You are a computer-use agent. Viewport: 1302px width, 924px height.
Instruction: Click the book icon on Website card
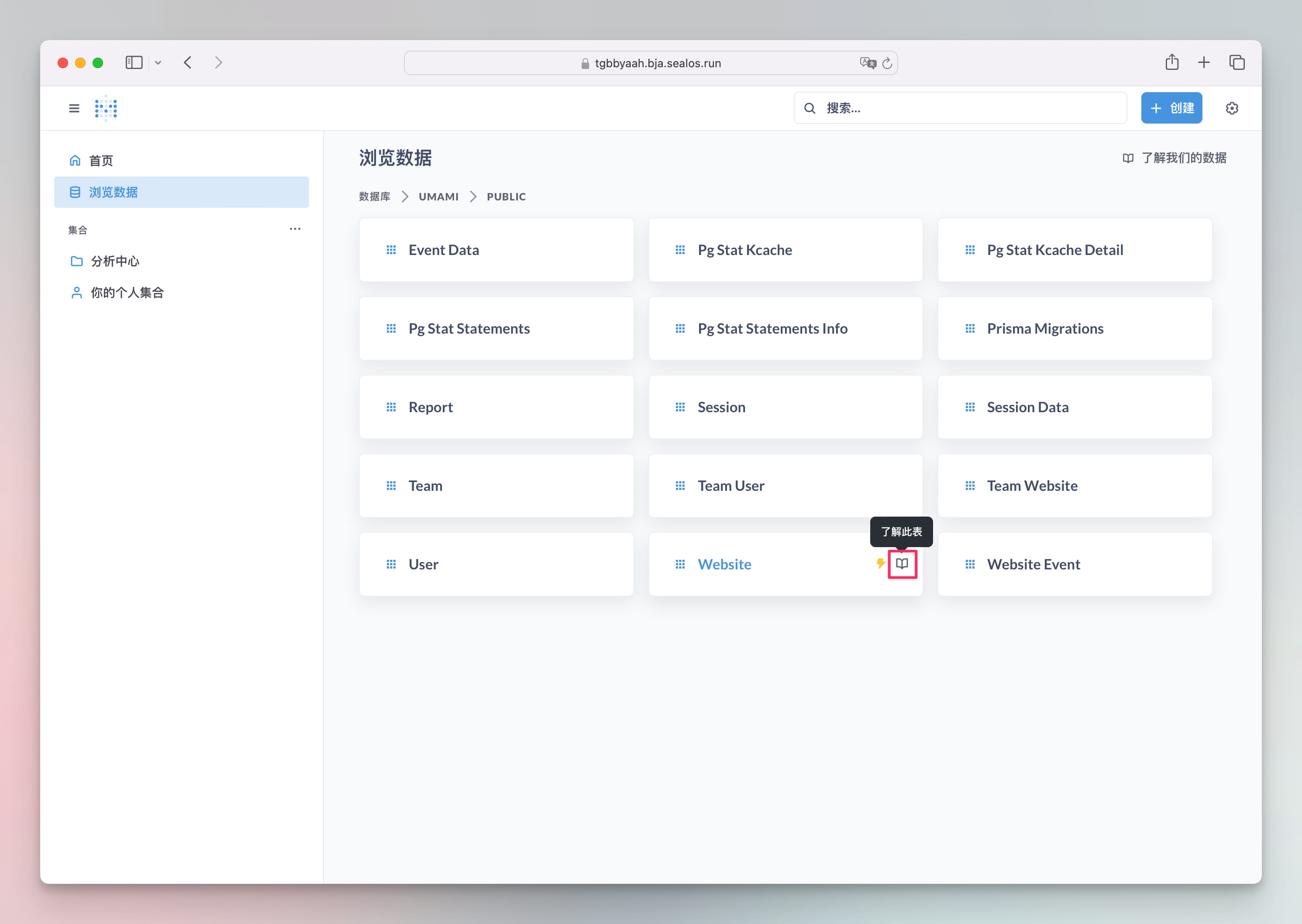point(902,564)
